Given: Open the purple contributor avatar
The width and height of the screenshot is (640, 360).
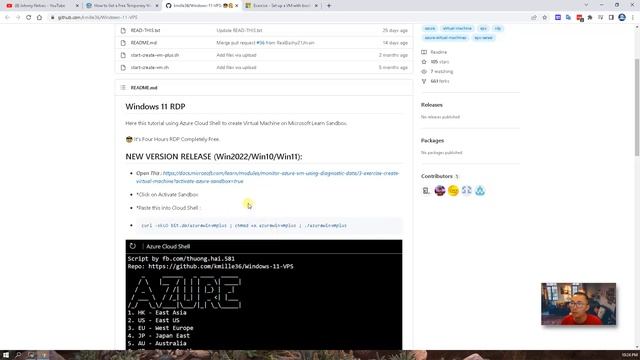Looking at the screenshot, I should click(x=440, y=190).
